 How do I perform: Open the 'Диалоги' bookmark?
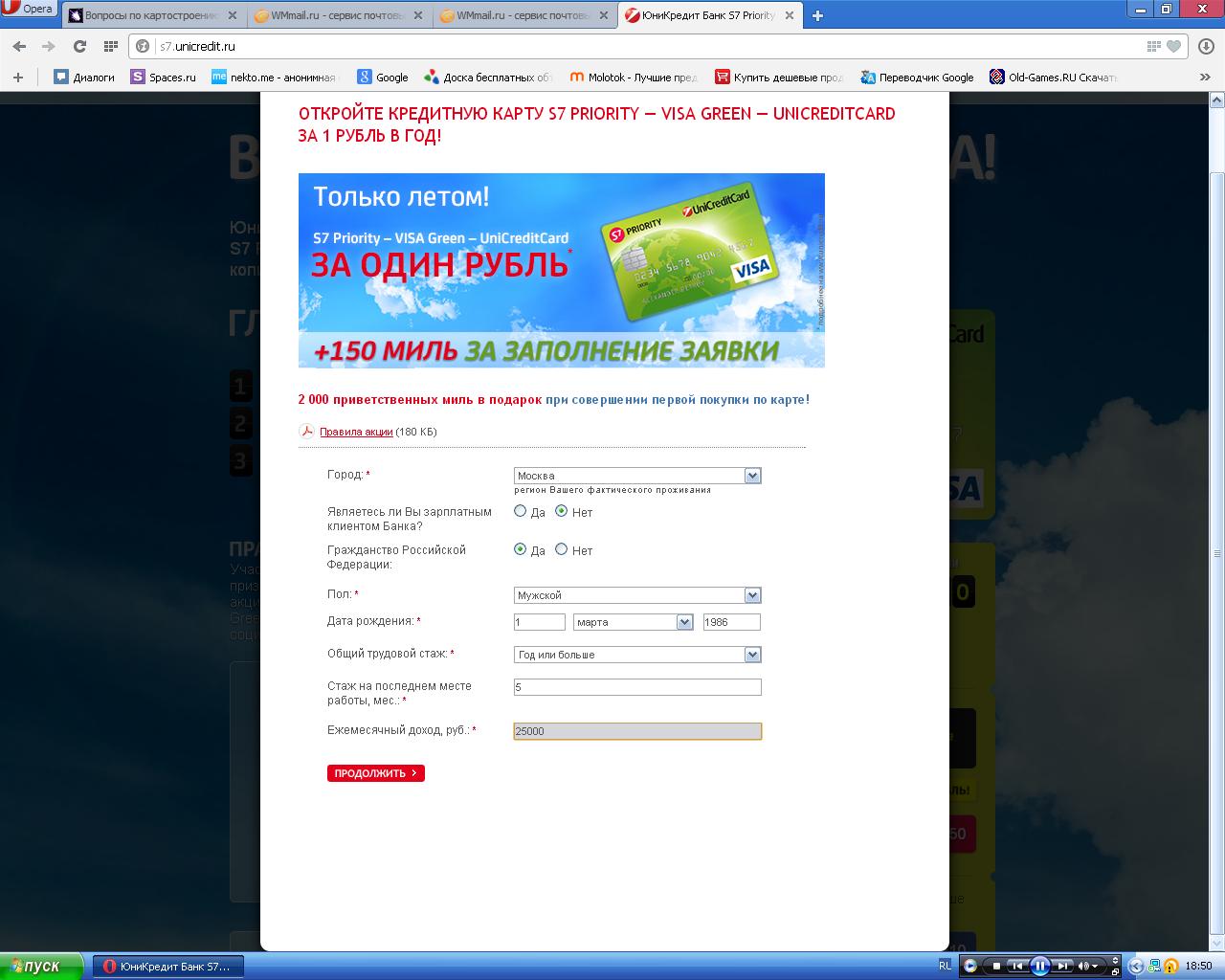(x=84, y=78)
